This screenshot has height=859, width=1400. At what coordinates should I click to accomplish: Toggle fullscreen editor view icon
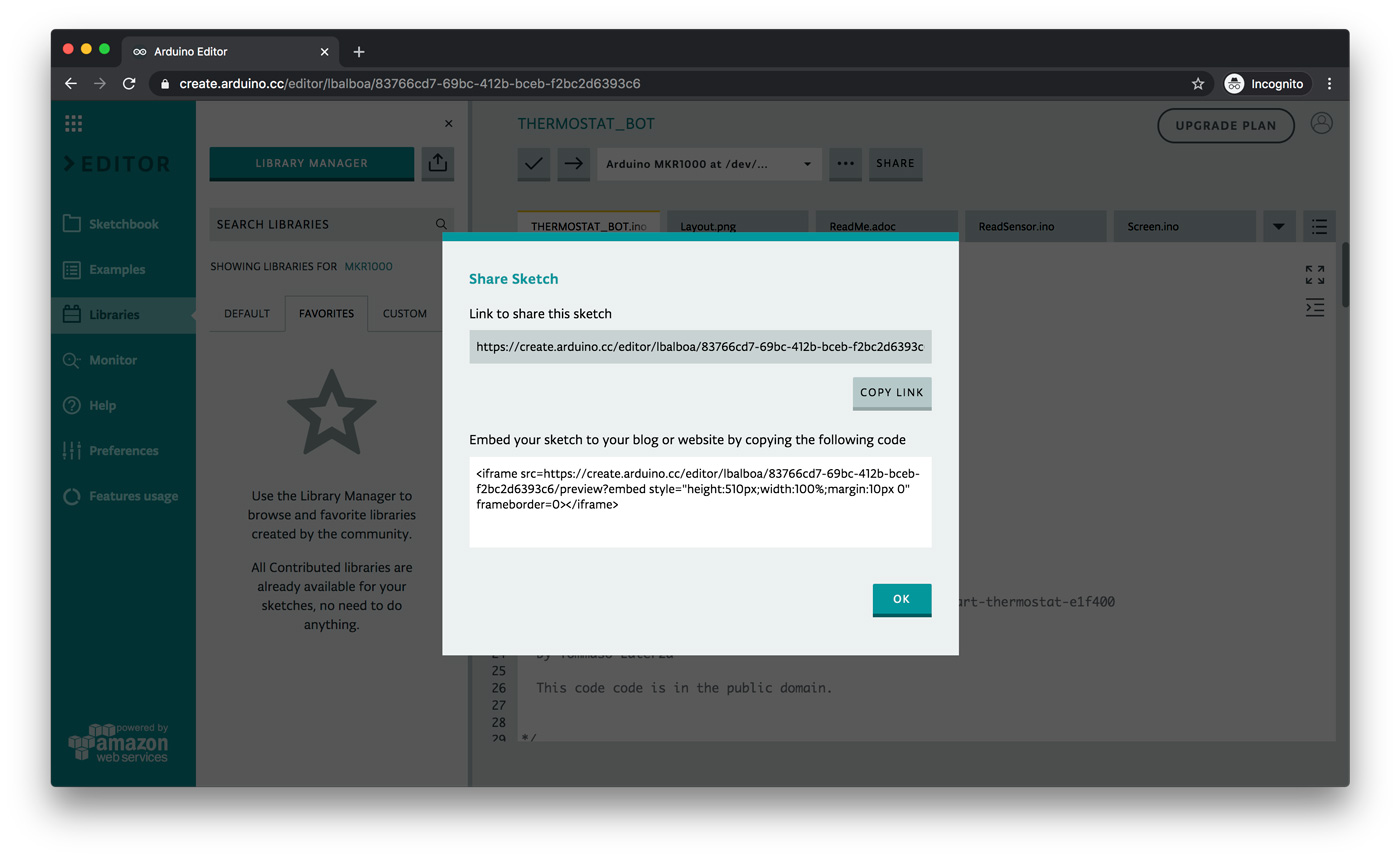click(x=1315, y=275)
